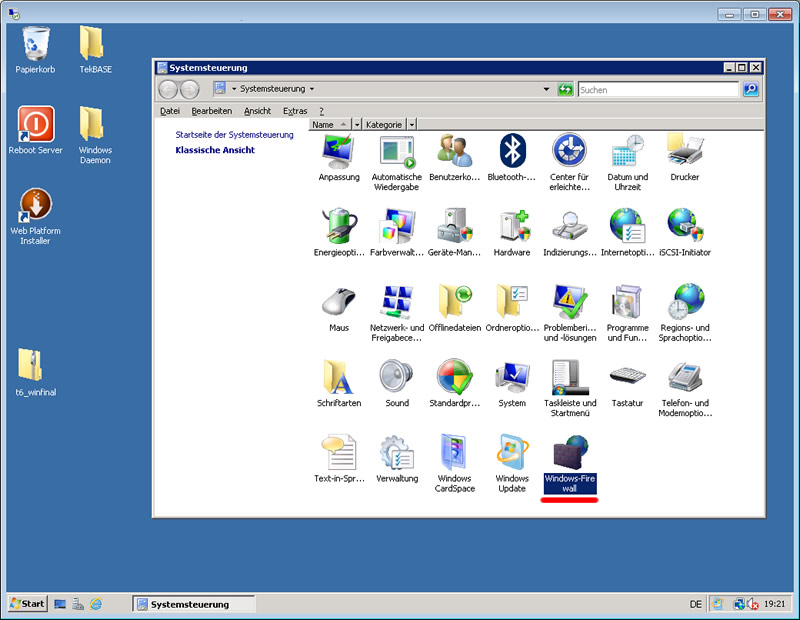Open the Name column dropdown arrow
The width and height of the screenshot is (800, 620).
[x=357, y=125]
